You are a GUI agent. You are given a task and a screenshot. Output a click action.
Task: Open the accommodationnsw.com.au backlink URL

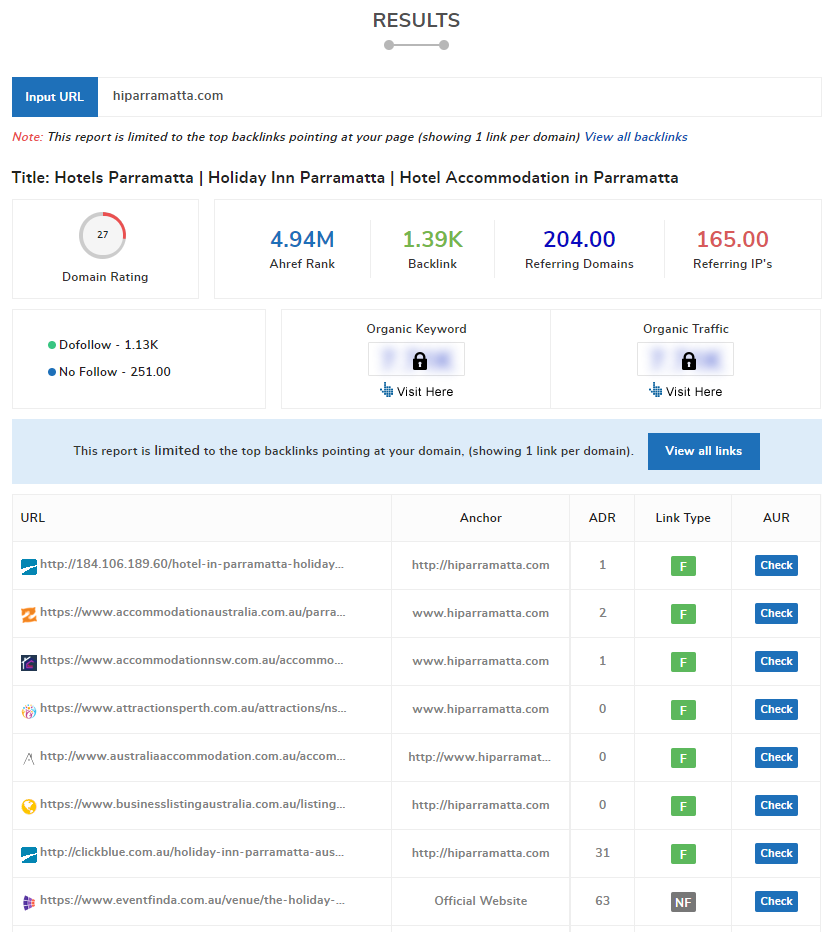(191, 660)
